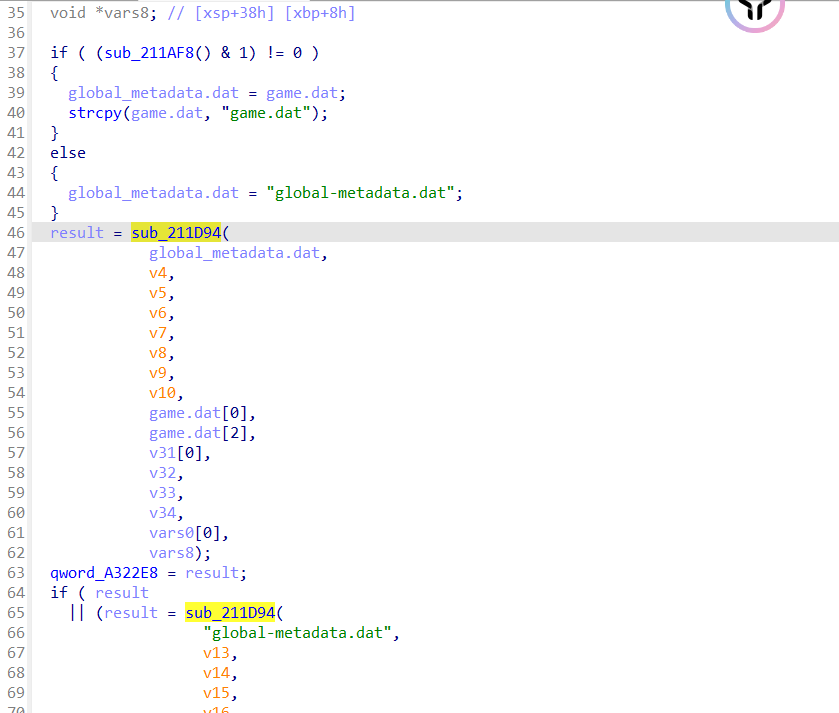Click the strcpy function name

(95, 113)
